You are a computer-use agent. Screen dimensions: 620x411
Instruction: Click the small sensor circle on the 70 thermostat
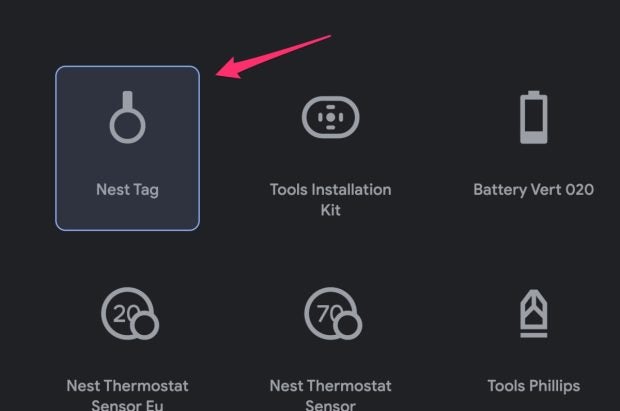348,326
